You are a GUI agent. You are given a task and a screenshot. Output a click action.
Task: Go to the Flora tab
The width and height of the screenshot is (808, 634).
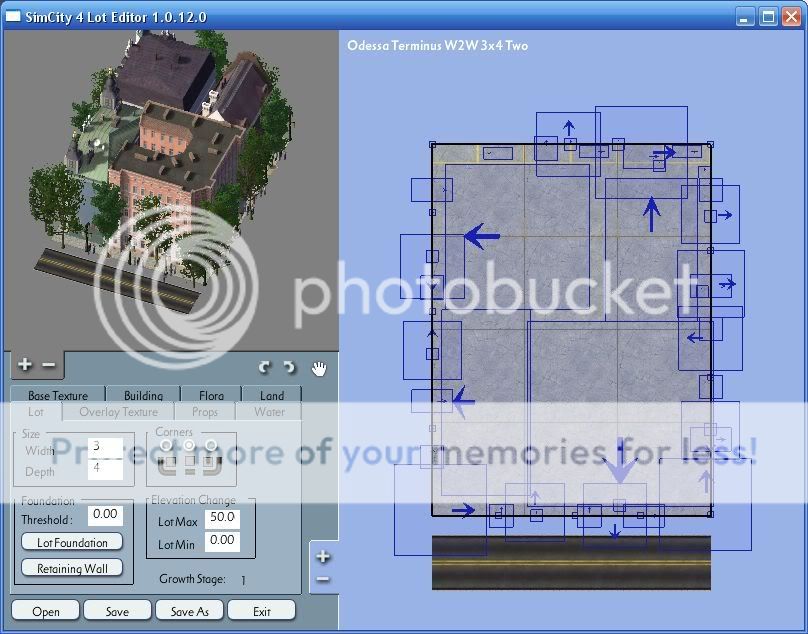pos(211,395)
